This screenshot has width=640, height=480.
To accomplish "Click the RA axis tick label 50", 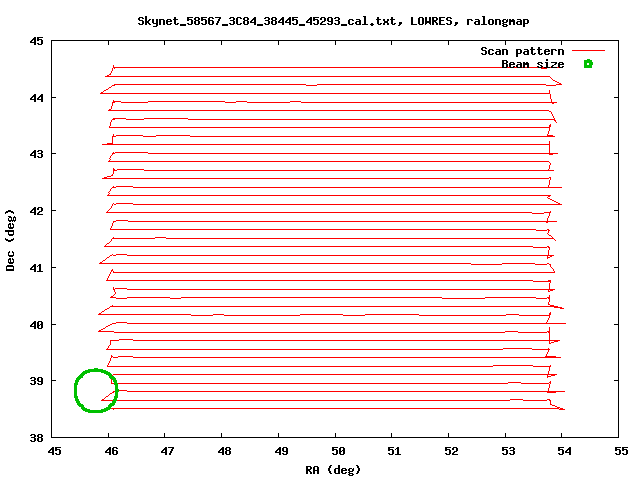I will (338, 451).
